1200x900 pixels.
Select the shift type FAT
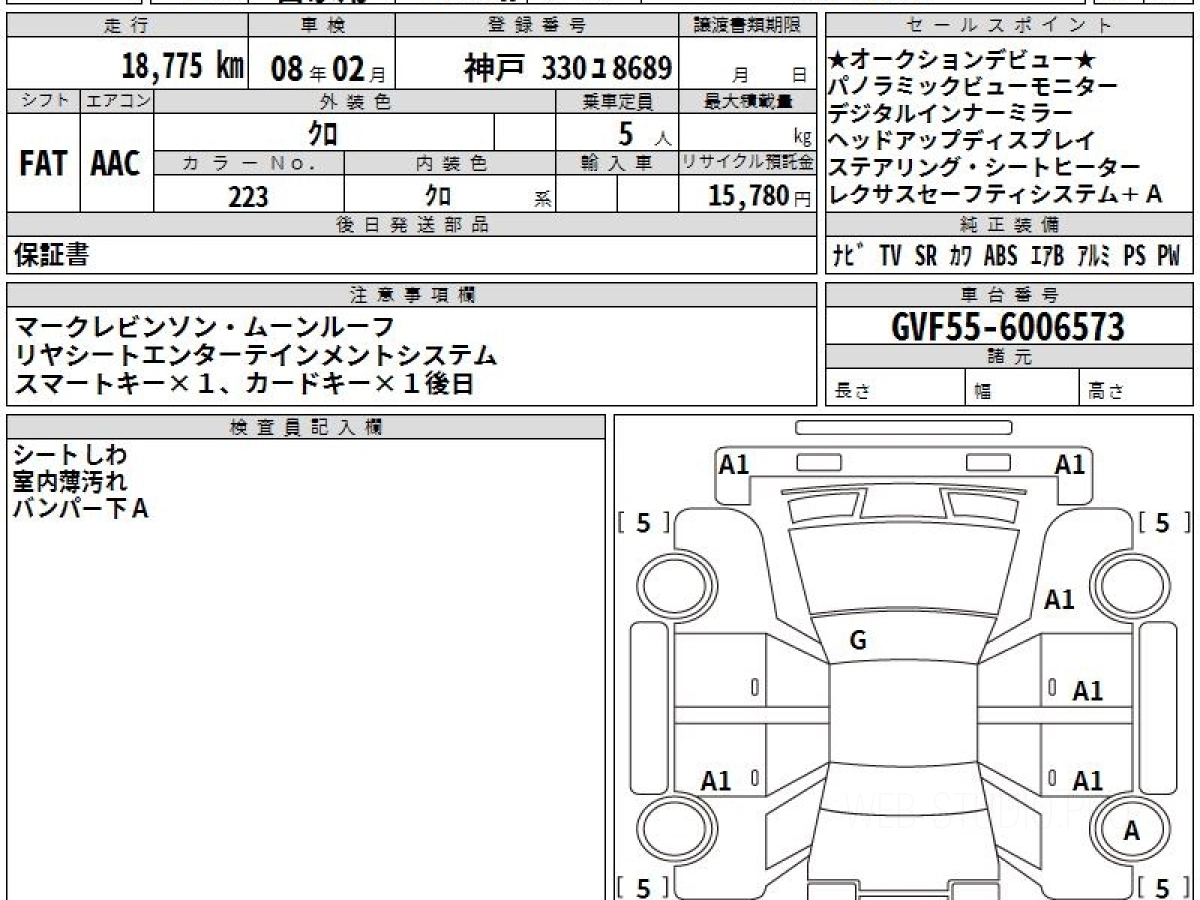[x=42, y=163]
